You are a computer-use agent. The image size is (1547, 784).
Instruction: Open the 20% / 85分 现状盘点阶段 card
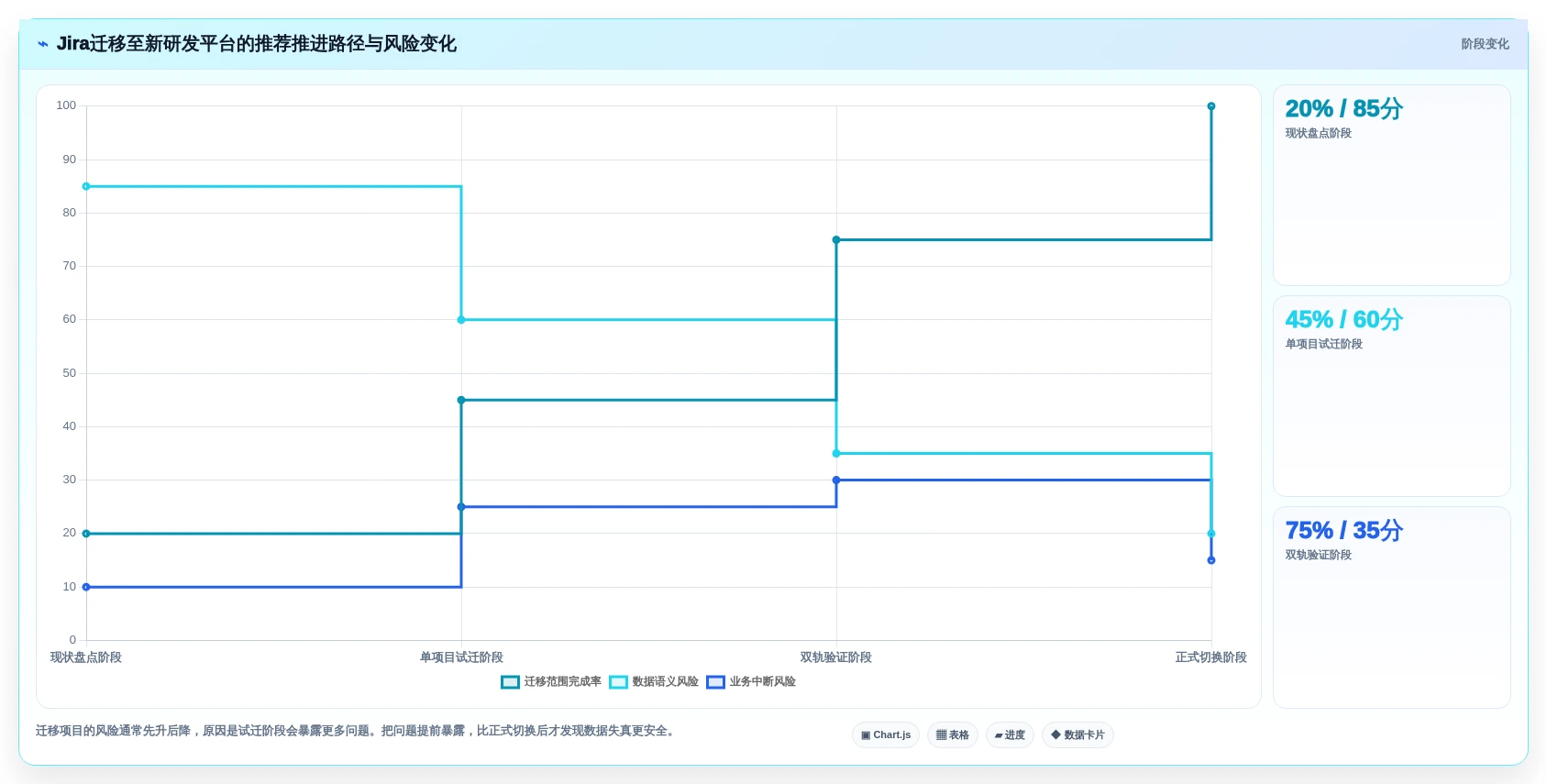click(x=1391, y=185)
